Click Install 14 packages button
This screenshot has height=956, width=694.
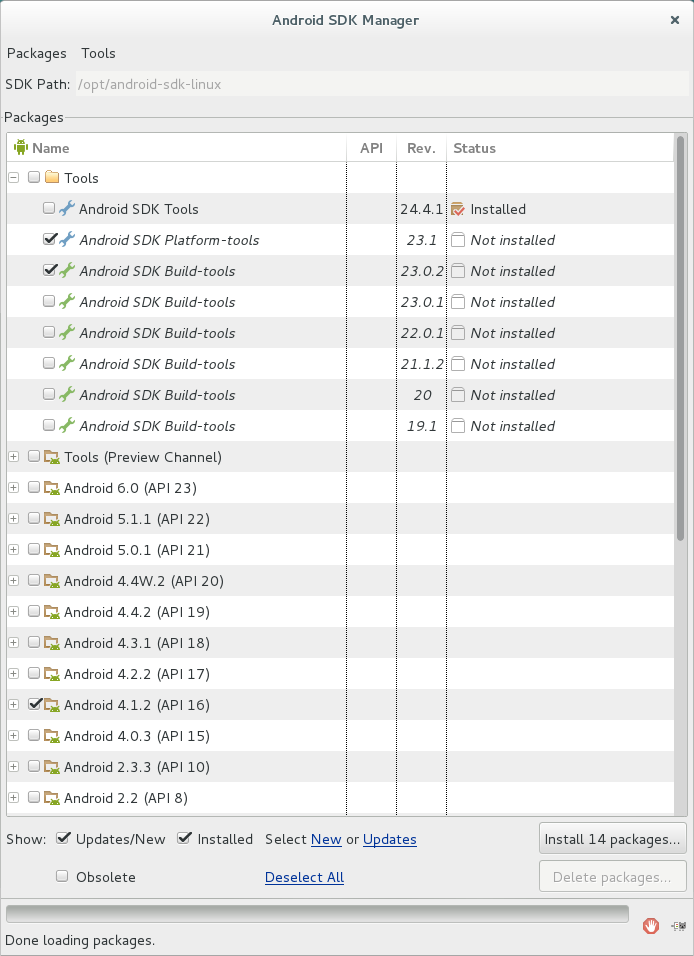[x=612, y=839]
